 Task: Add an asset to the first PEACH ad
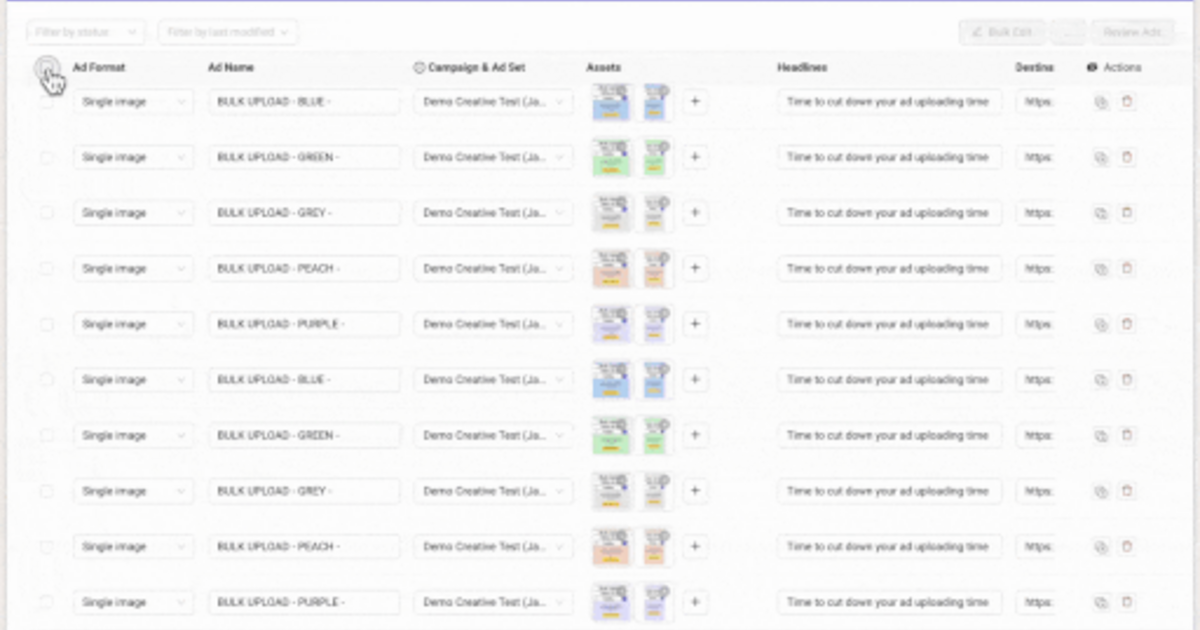coord(695,268)
